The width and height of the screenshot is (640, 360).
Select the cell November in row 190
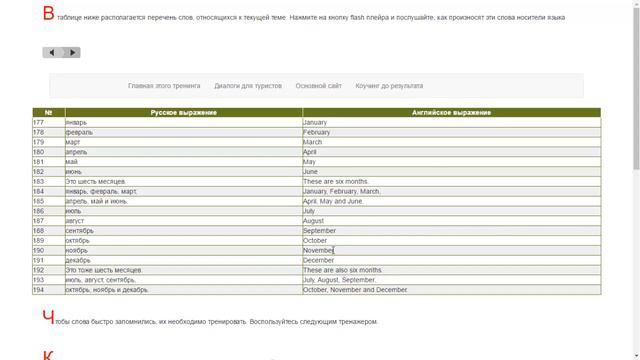[x=451, y=250]
